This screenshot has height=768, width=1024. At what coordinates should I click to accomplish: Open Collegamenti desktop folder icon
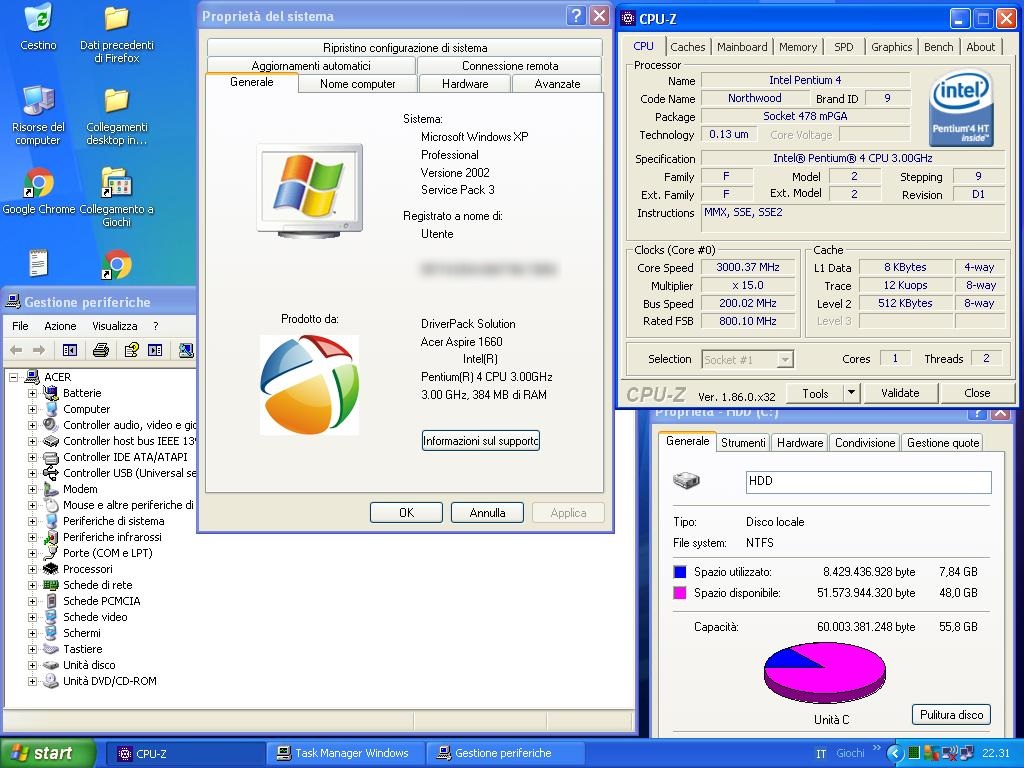point(116,101)
